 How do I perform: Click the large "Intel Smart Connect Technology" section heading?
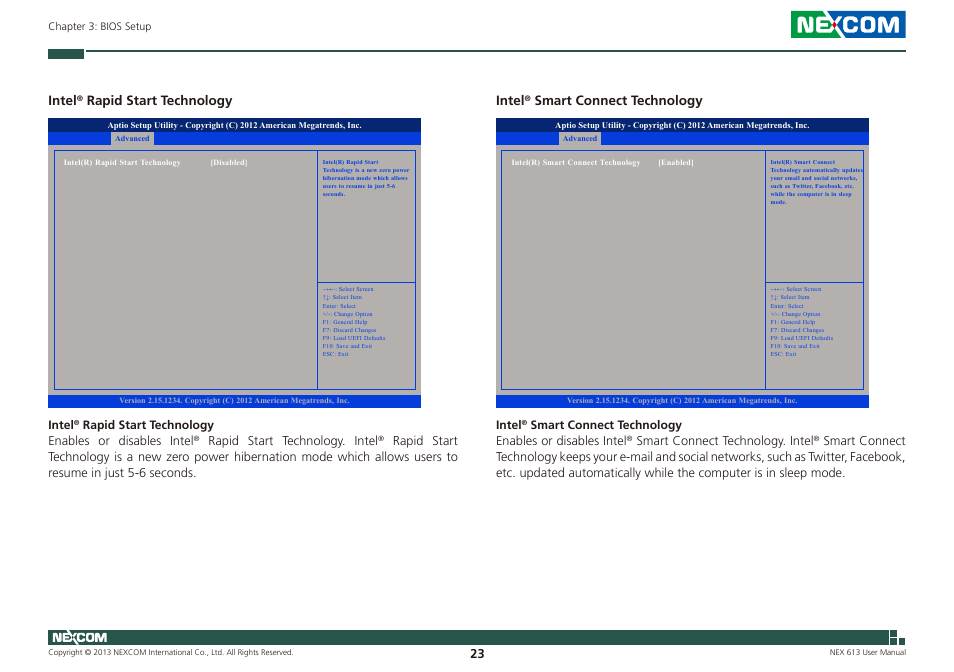[599, 100]
